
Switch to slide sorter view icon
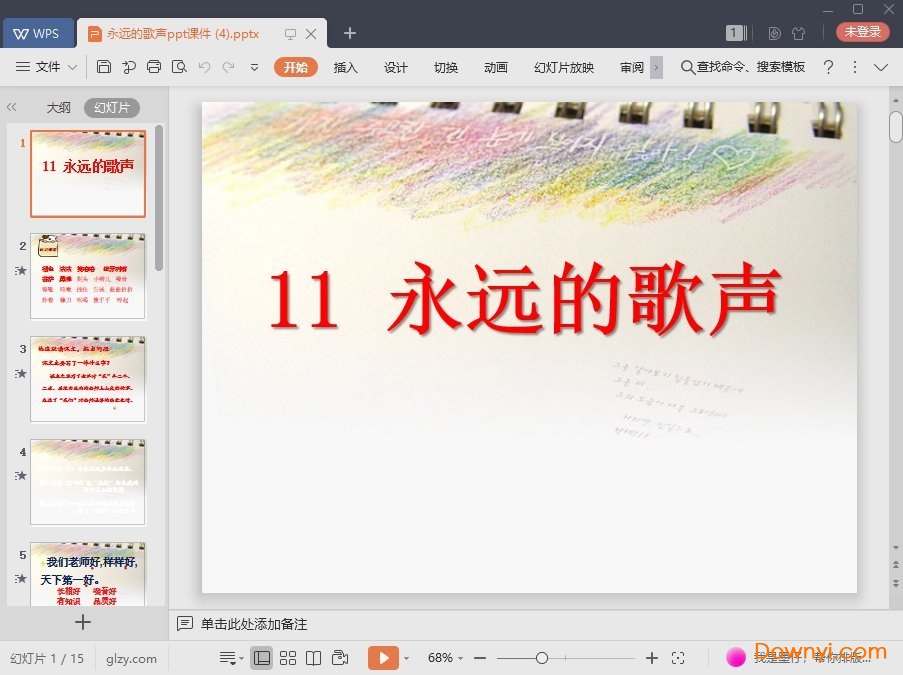288,658
